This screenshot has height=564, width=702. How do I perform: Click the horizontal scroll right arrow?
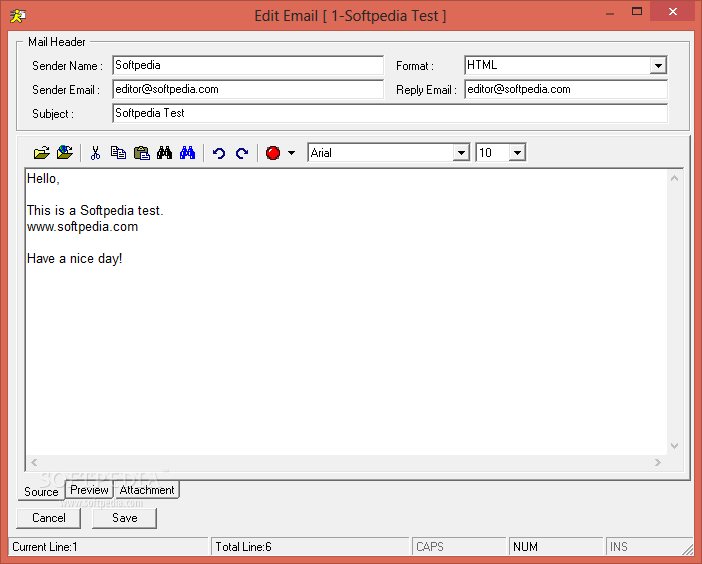click(658, 462)
